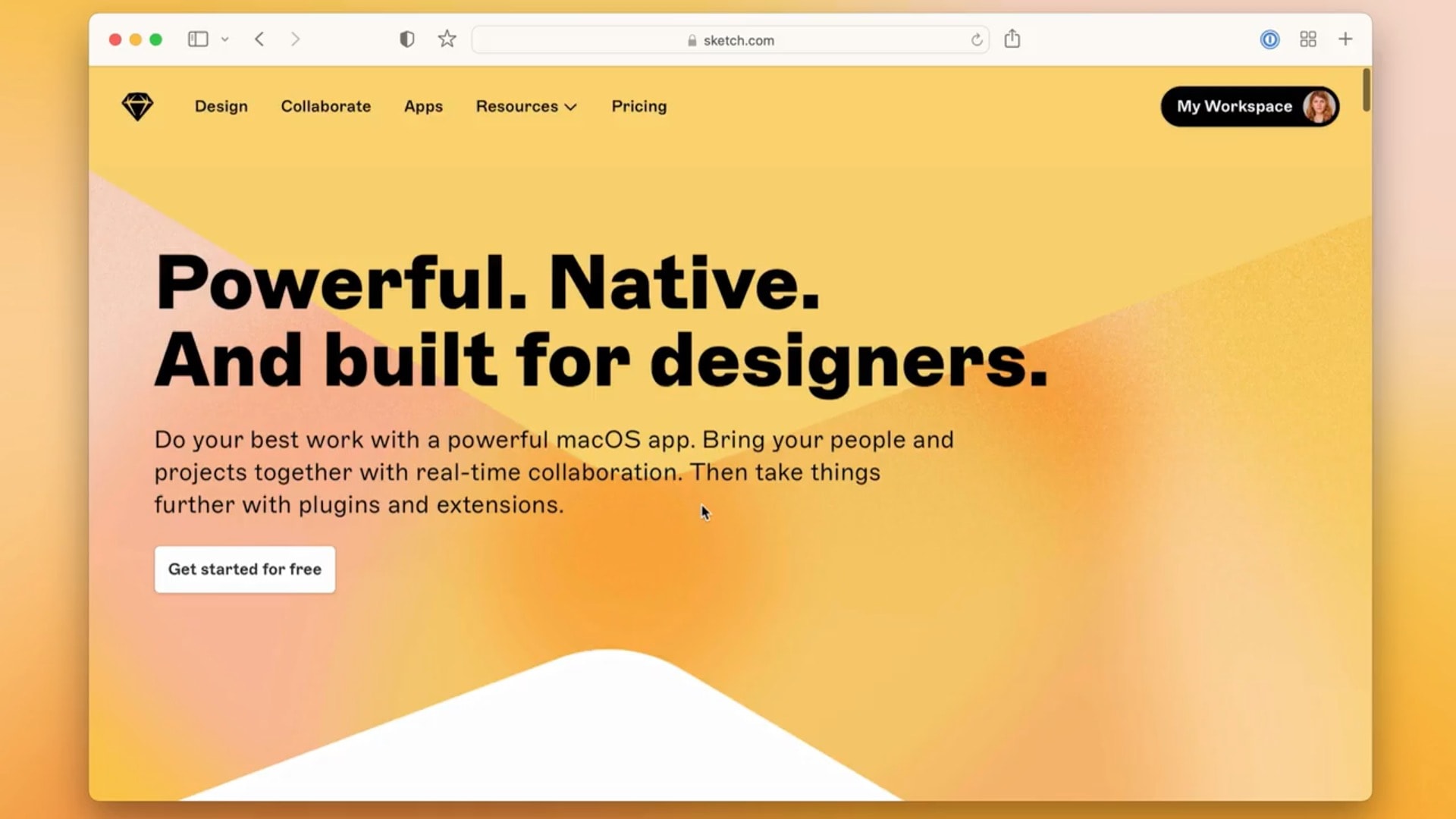Image resolution: width=1456 pixels, height=819 pixels.
Task: Click the sketch.com address bar
Action: pyautogui.click(x=730, y=40)
